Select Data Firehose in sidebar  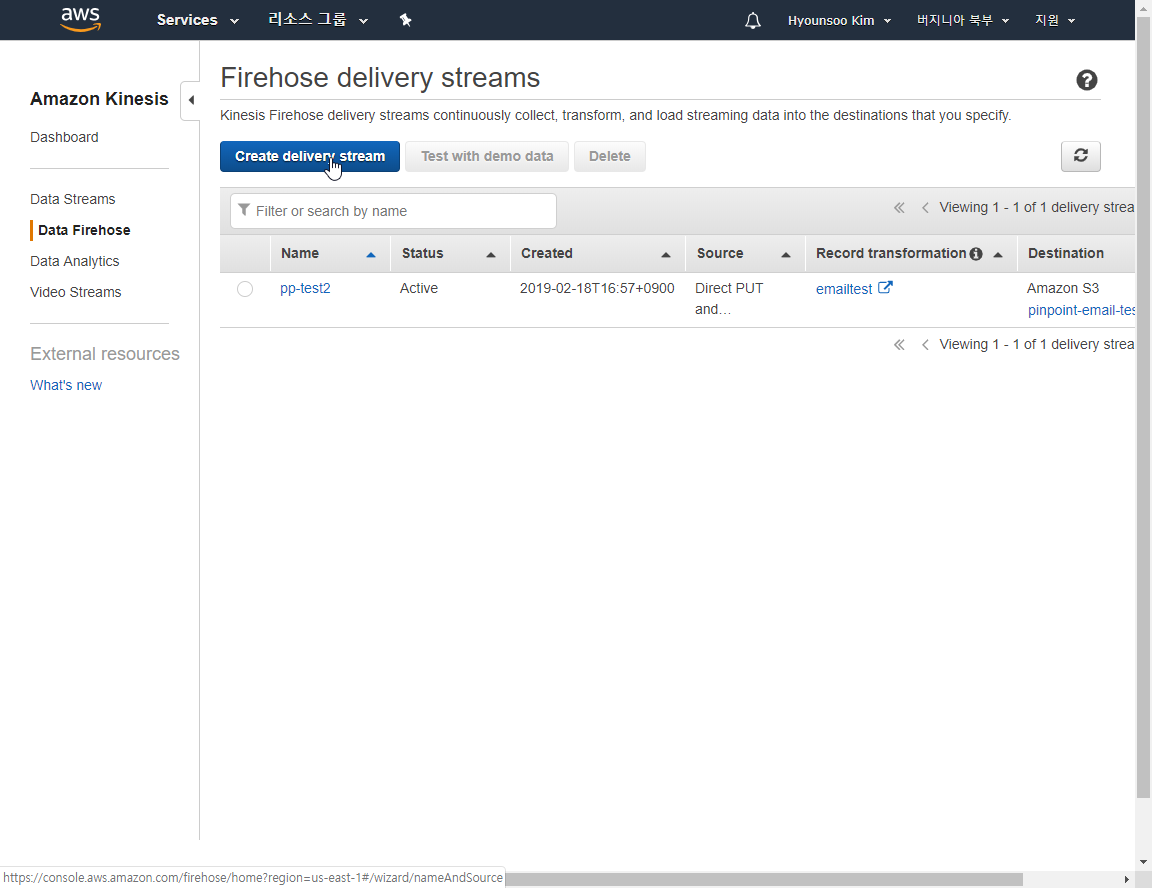pos(84,230)
